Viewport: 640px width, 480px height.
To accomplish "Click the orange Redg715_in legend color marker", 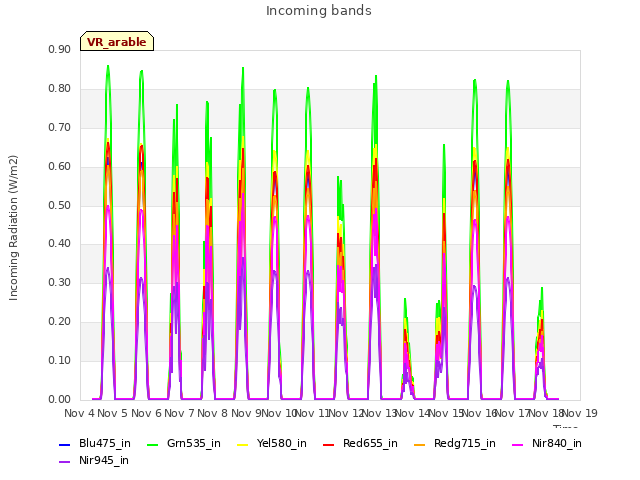I will [419, 444].
